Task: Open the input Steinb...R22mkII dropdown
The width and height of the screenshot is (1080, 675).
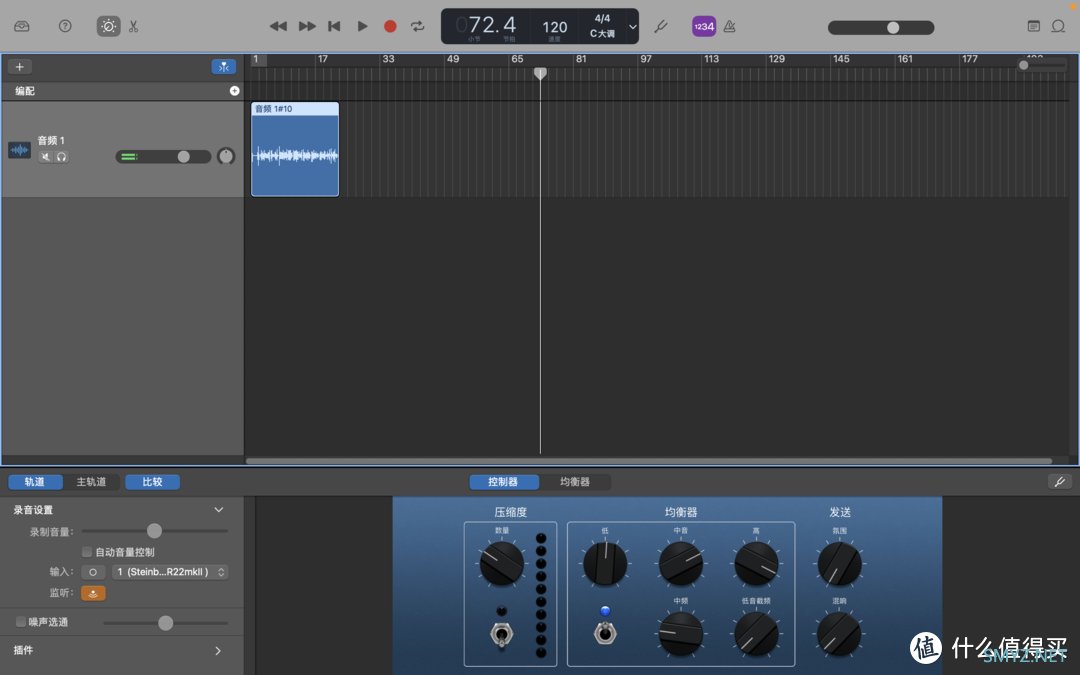Action: [169, 572]
